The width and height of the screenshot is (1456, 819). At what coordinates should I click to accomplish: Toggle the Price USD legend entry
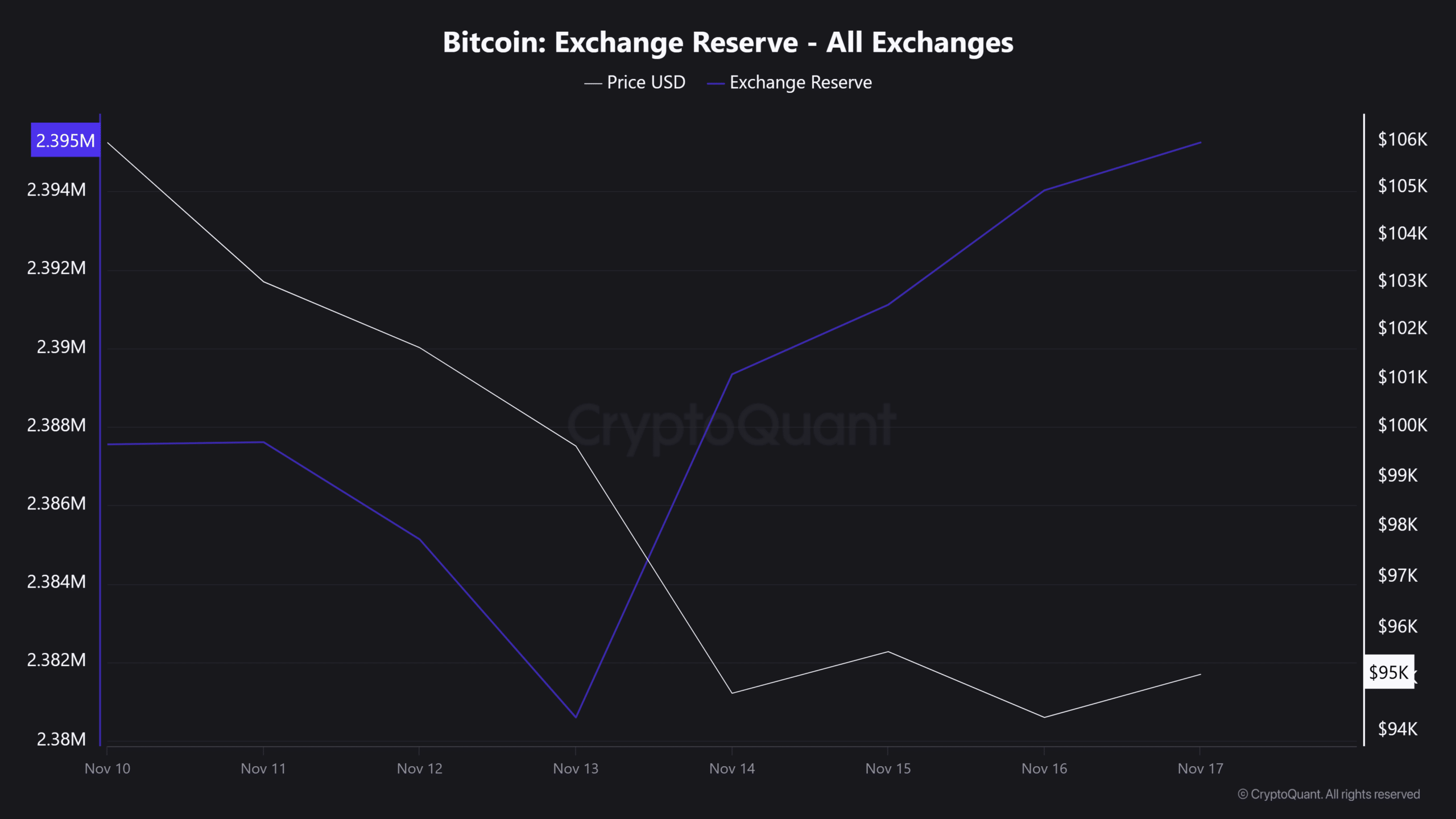tap(646, 82)
